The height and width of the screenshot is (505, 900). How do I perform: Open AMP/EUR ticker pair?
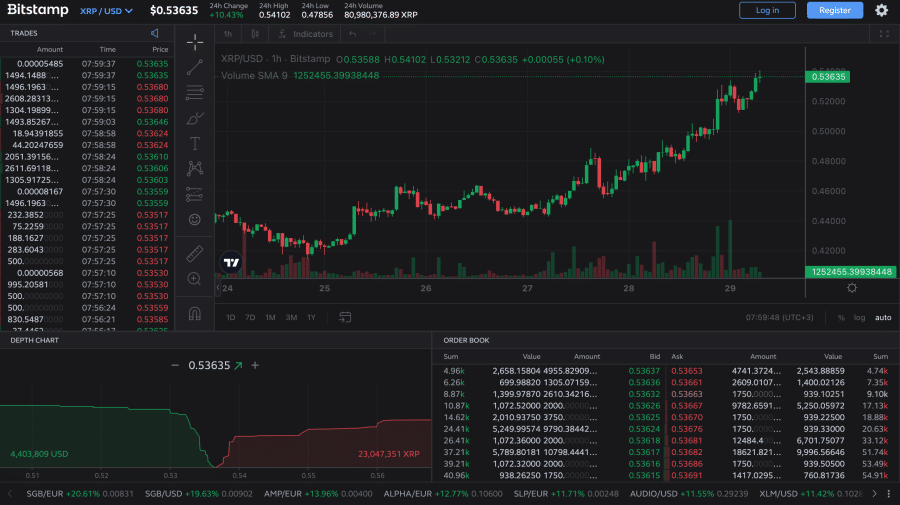click(318, 494)
